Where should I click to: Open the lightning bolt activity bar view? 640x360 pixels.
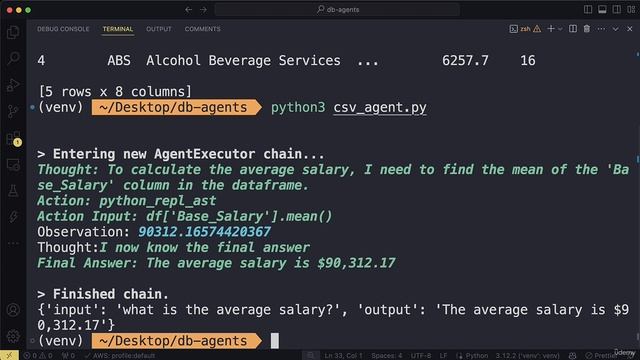(x=13, y=216)
